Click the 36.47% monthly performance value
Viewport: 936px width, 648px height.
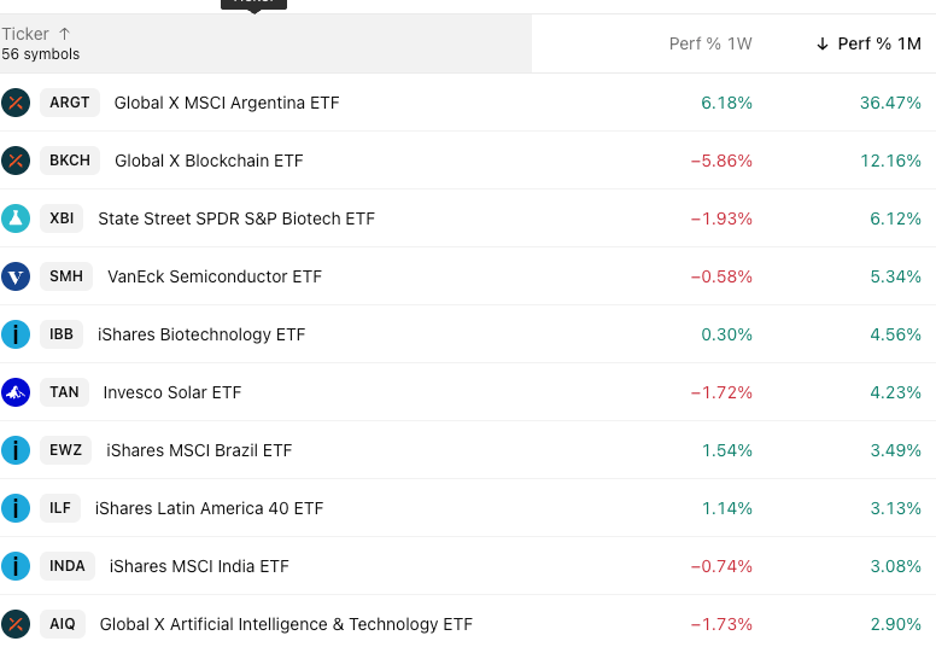pos(890,103)
